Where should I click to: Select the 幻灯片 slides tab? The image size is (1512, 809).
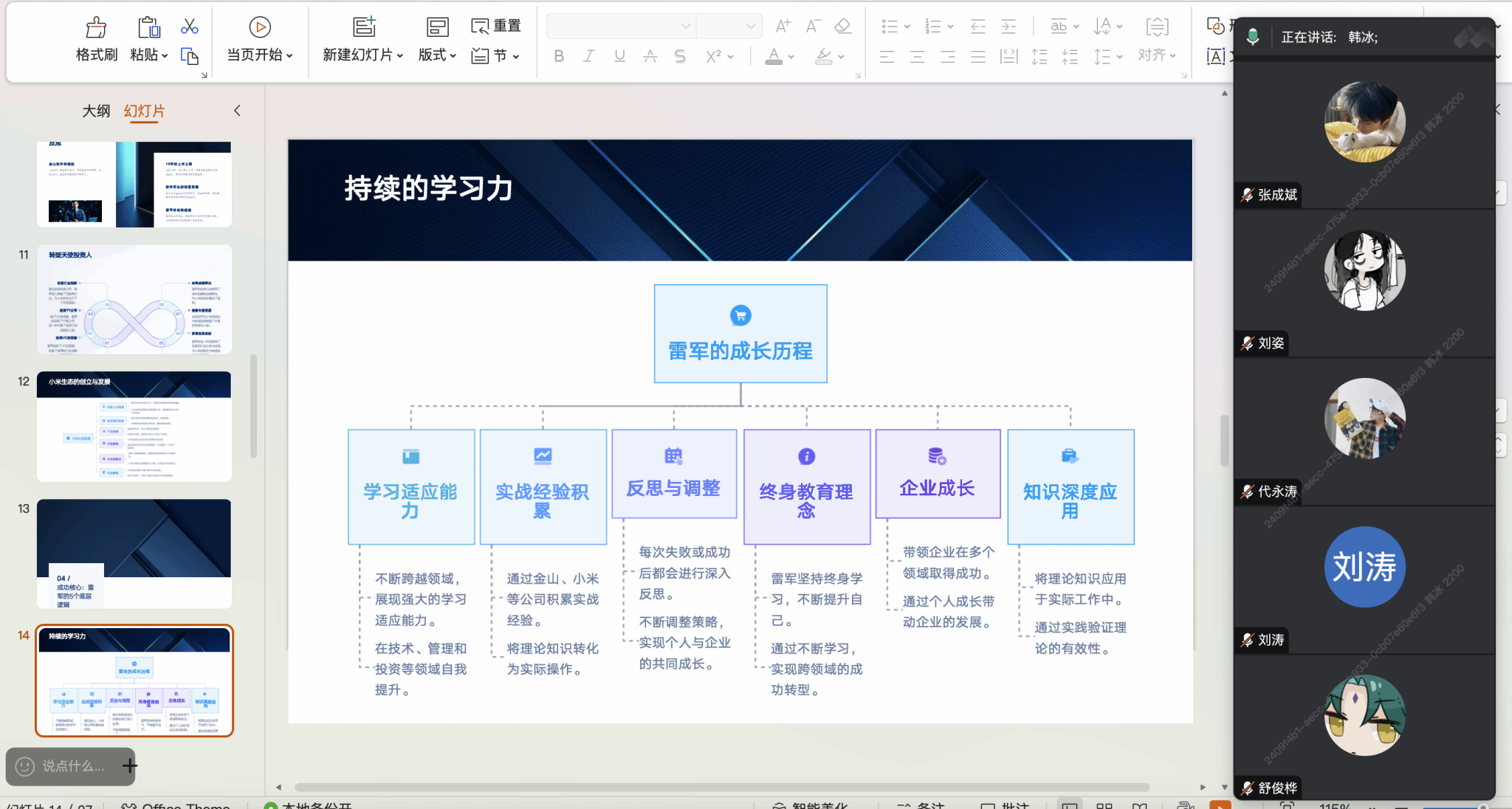(x=144, y=111)
